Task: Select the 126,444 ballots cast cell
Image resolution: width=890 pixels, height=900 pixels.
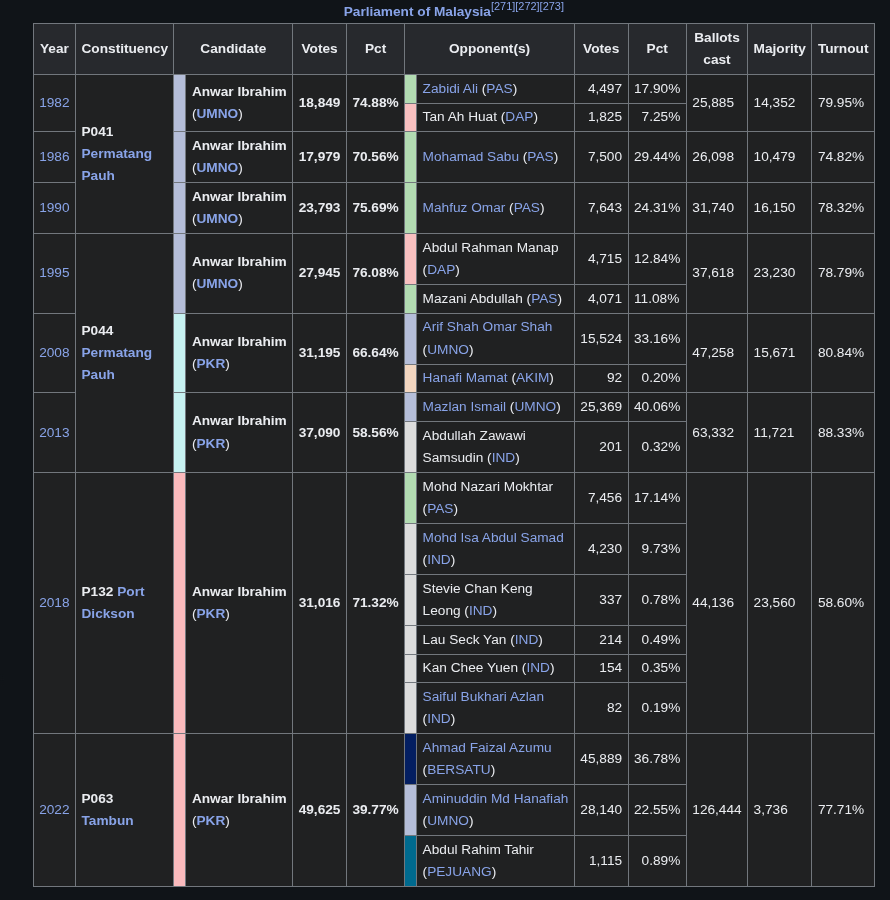Action: tap(717, 810)
